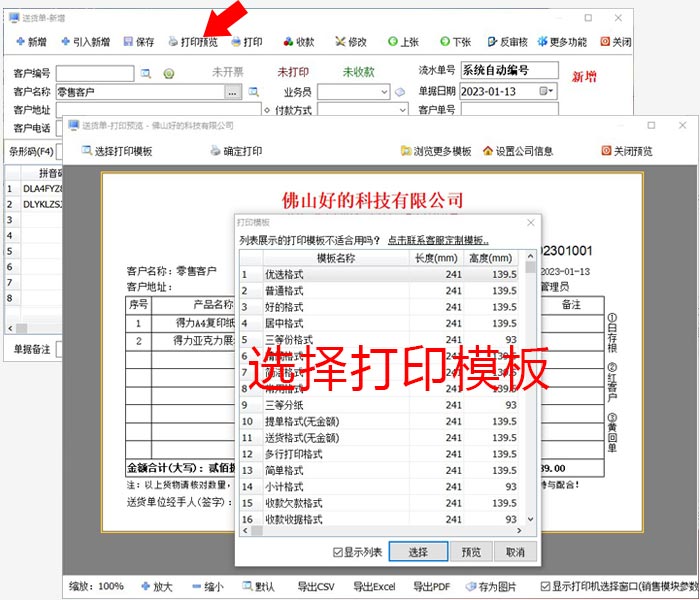Click 存为图片 to save as image

(x=491, y=586)
